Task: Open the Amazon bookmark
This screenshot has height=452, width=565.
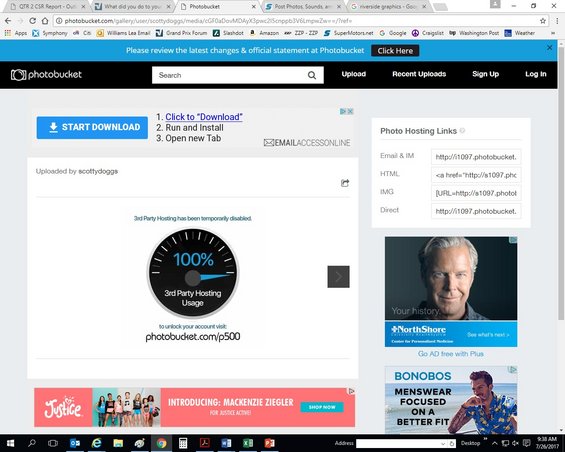Action: 264,33
